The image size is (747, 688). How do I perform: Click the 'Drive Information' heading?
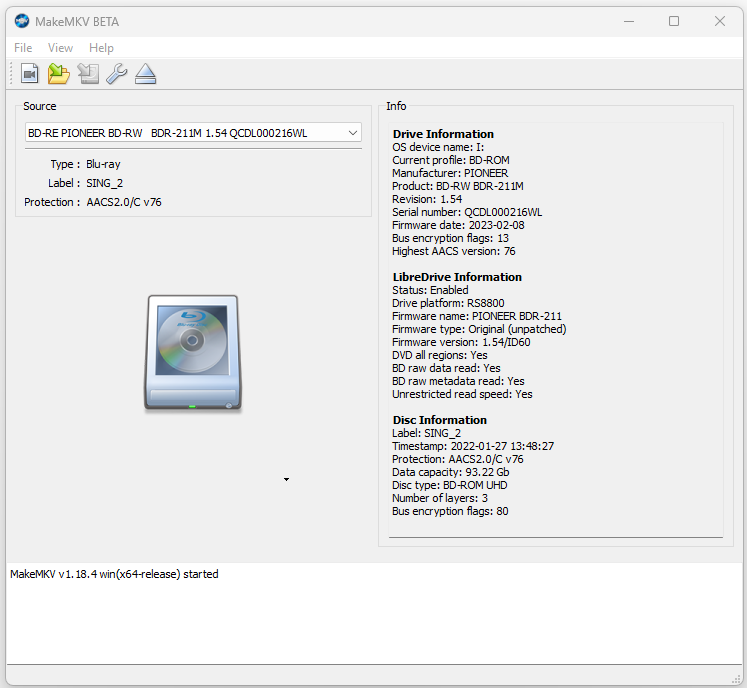point(443,134)
